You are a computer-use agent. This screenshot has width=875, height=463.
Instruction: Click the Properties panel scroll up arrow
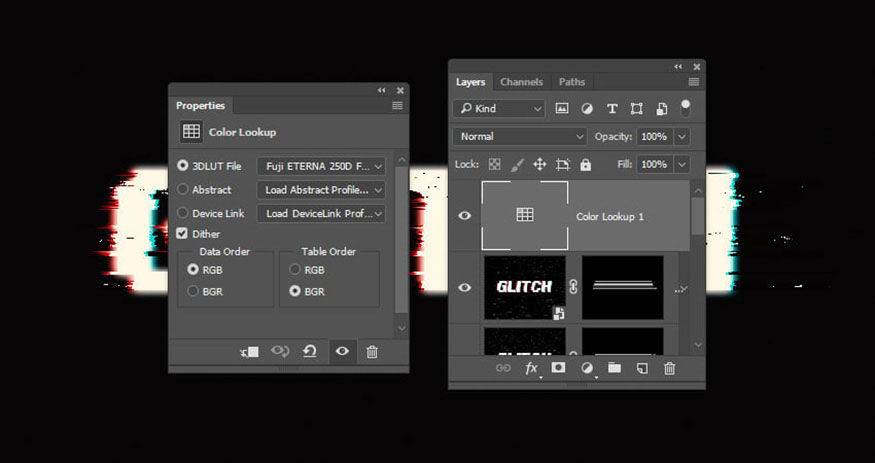[x=402, y=161]
